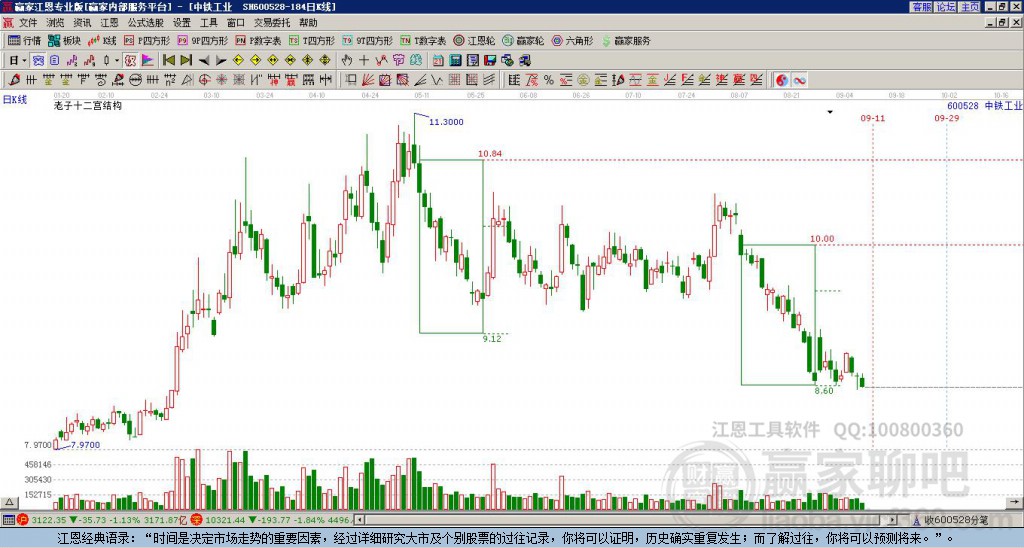This screenshot has width=1024, height=548.
Task: Click the infinity loop icon
Action: point(799,80)
